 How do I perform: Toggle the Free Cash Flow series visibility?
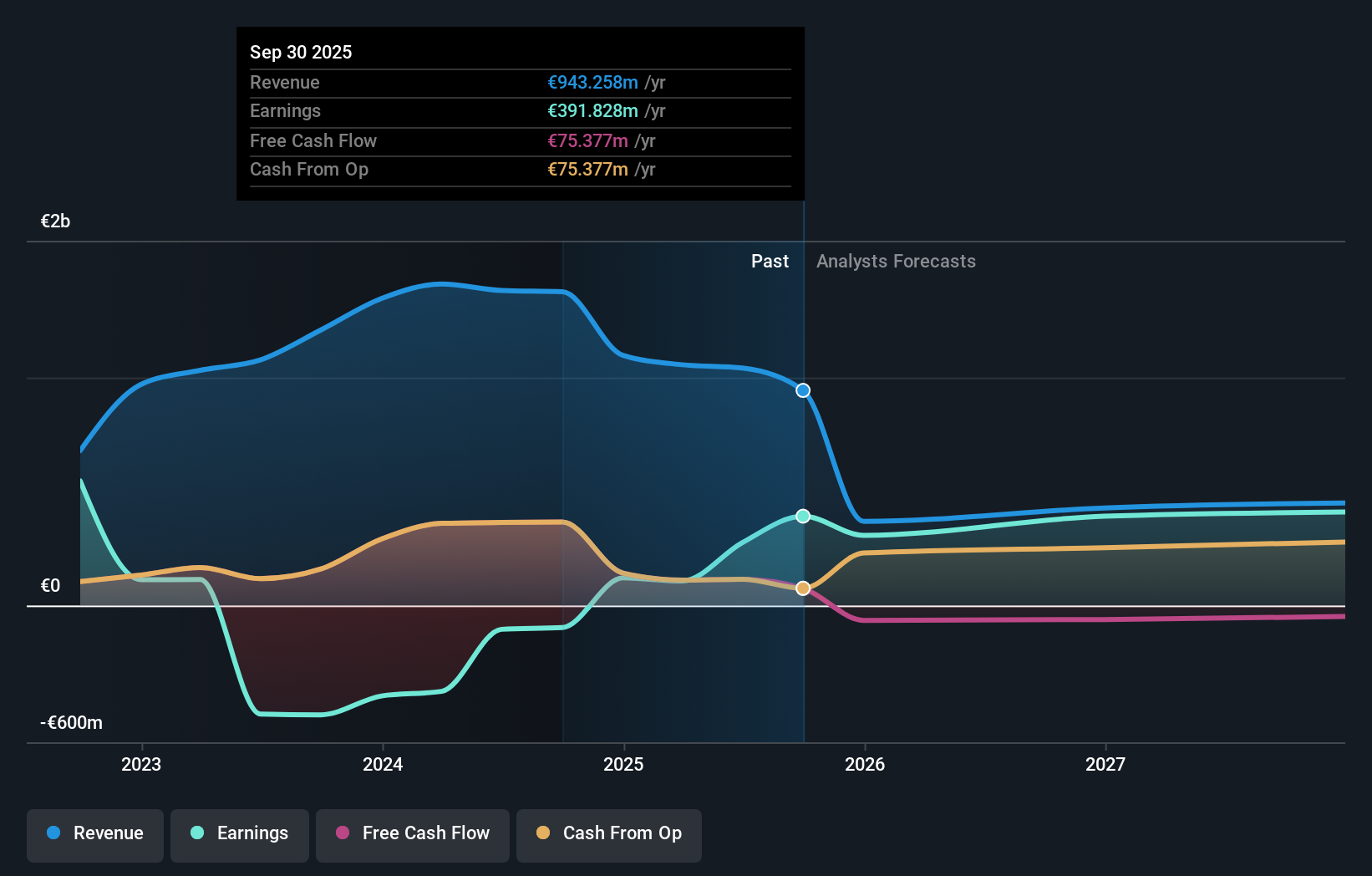coord(412,835)
